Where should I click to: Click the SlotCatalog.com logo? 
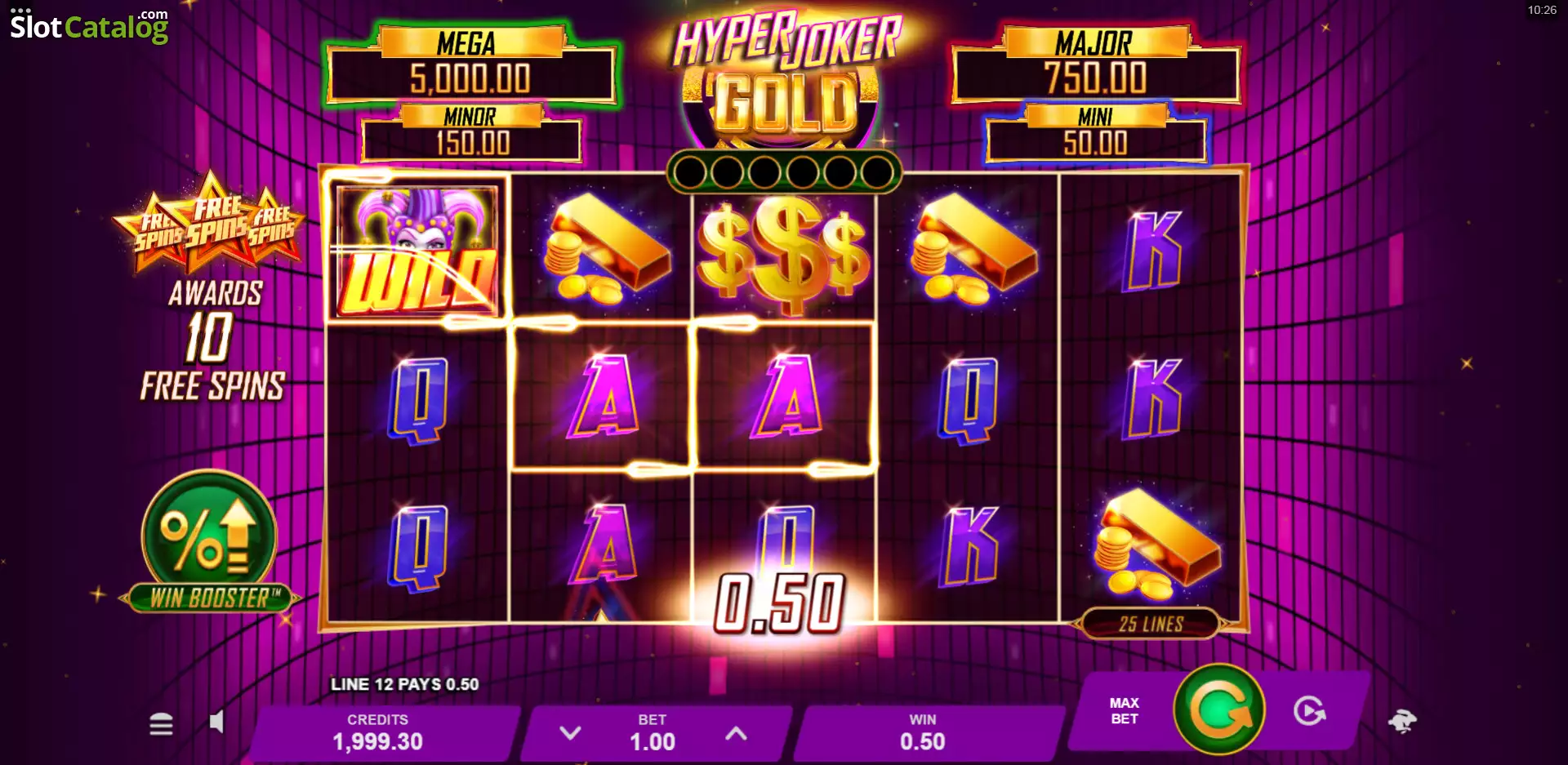[x=89, y=26]
